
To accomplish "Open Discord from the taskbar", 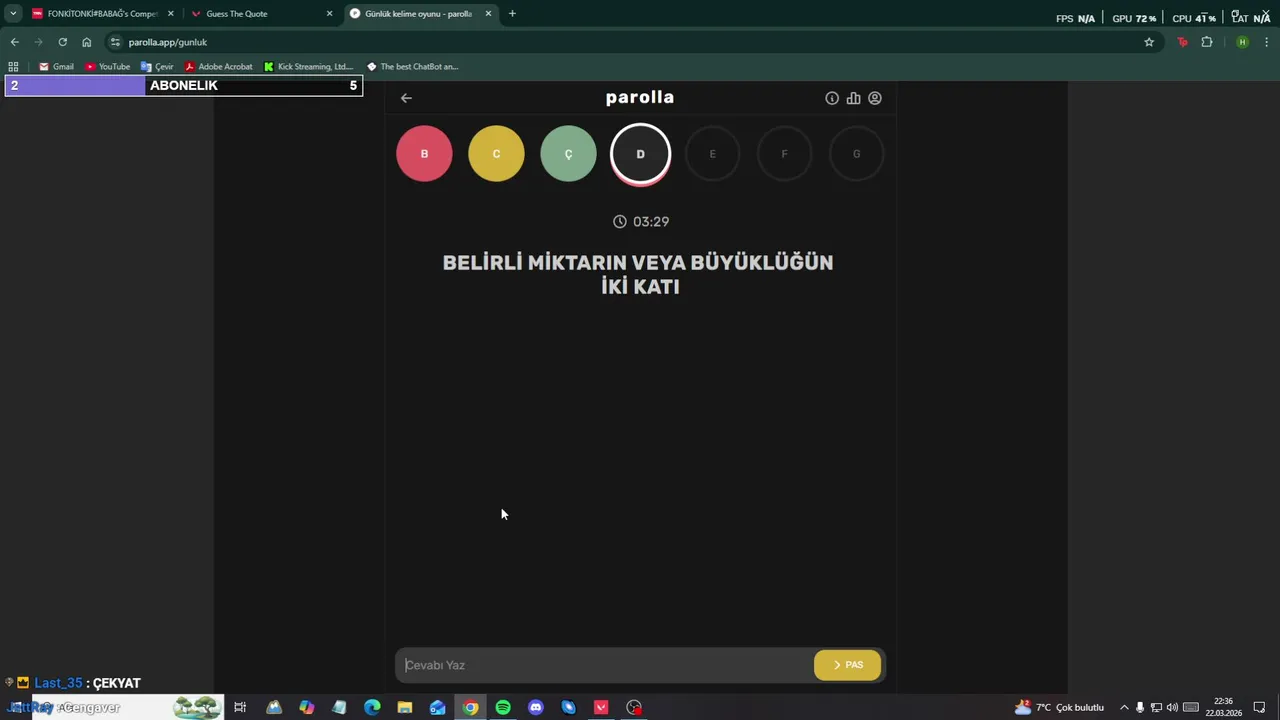I will click(x=536, y=707).
